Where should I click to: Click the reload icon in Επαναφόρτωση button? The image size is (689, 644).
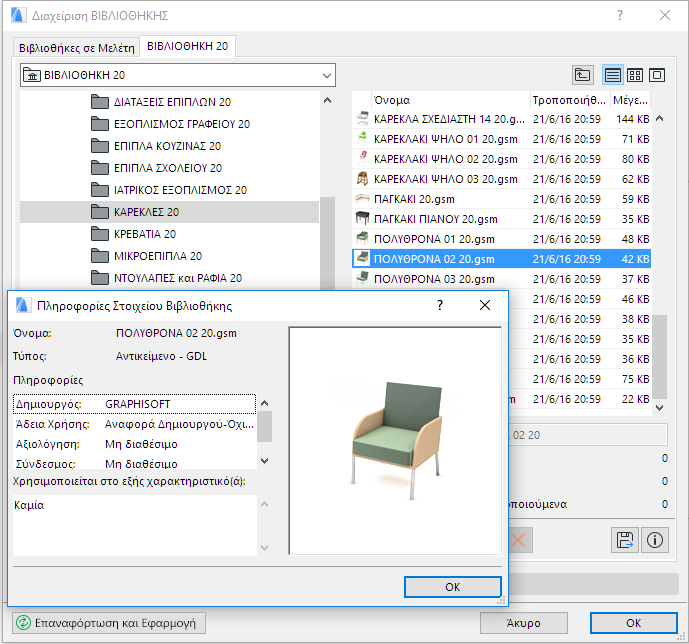(23, 623)
